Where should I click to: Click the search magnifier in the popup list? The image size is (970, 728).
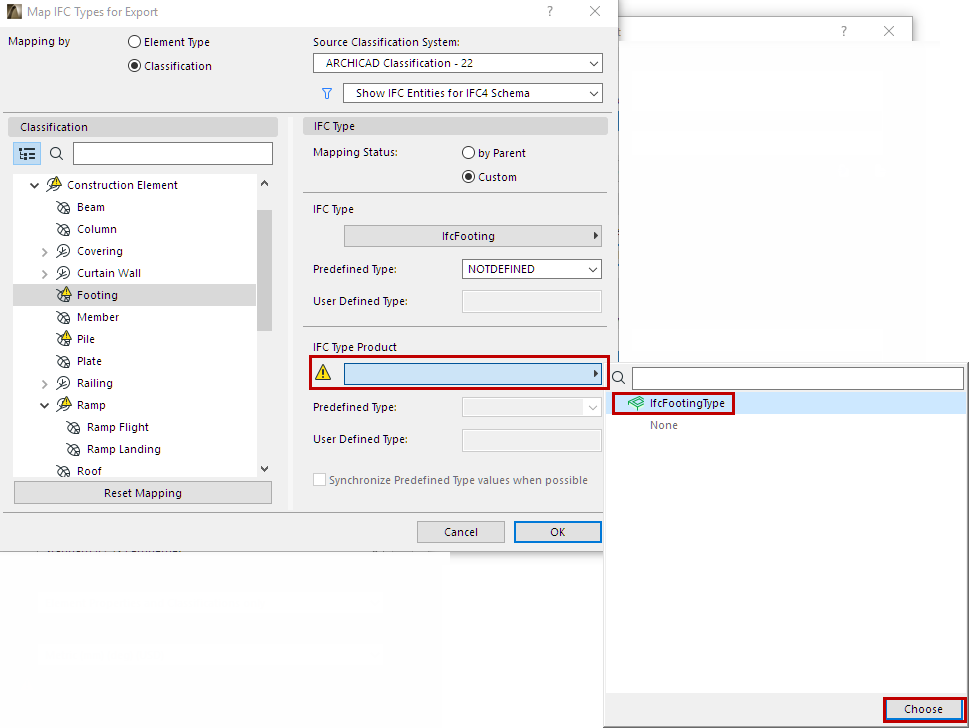pyautogui.click(x=619, y=377)
